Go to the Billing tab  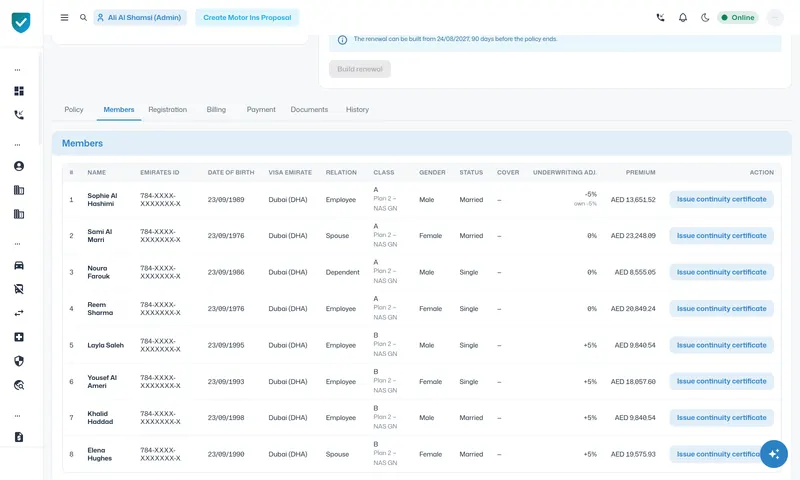pyautogui.click(x=216, y=110)
